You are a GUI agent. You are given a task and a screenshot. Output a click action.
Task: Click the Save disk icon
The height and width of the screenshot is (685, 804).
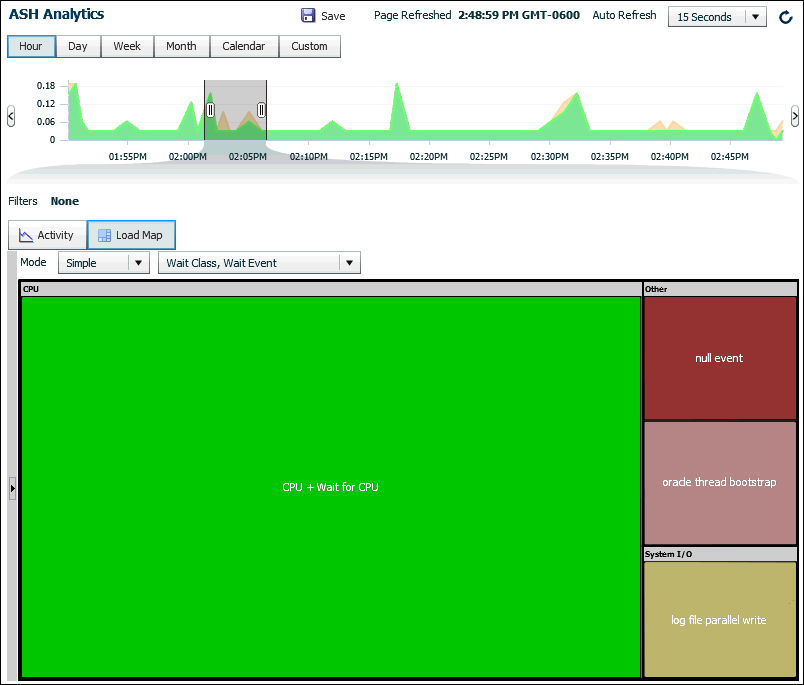click(308, 16)
